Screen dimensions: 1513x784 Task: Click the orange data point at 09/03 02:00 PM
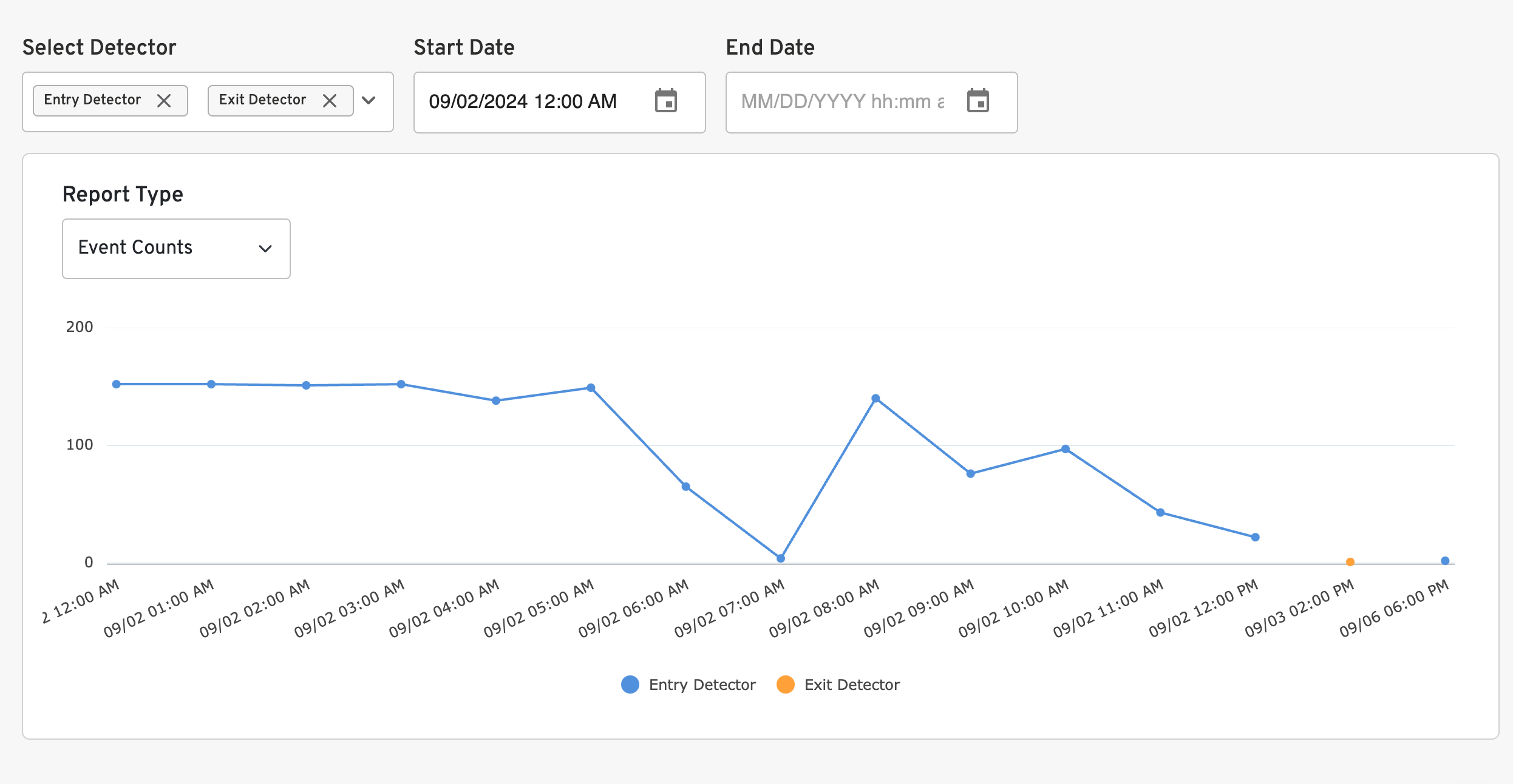click(1350, 562)
